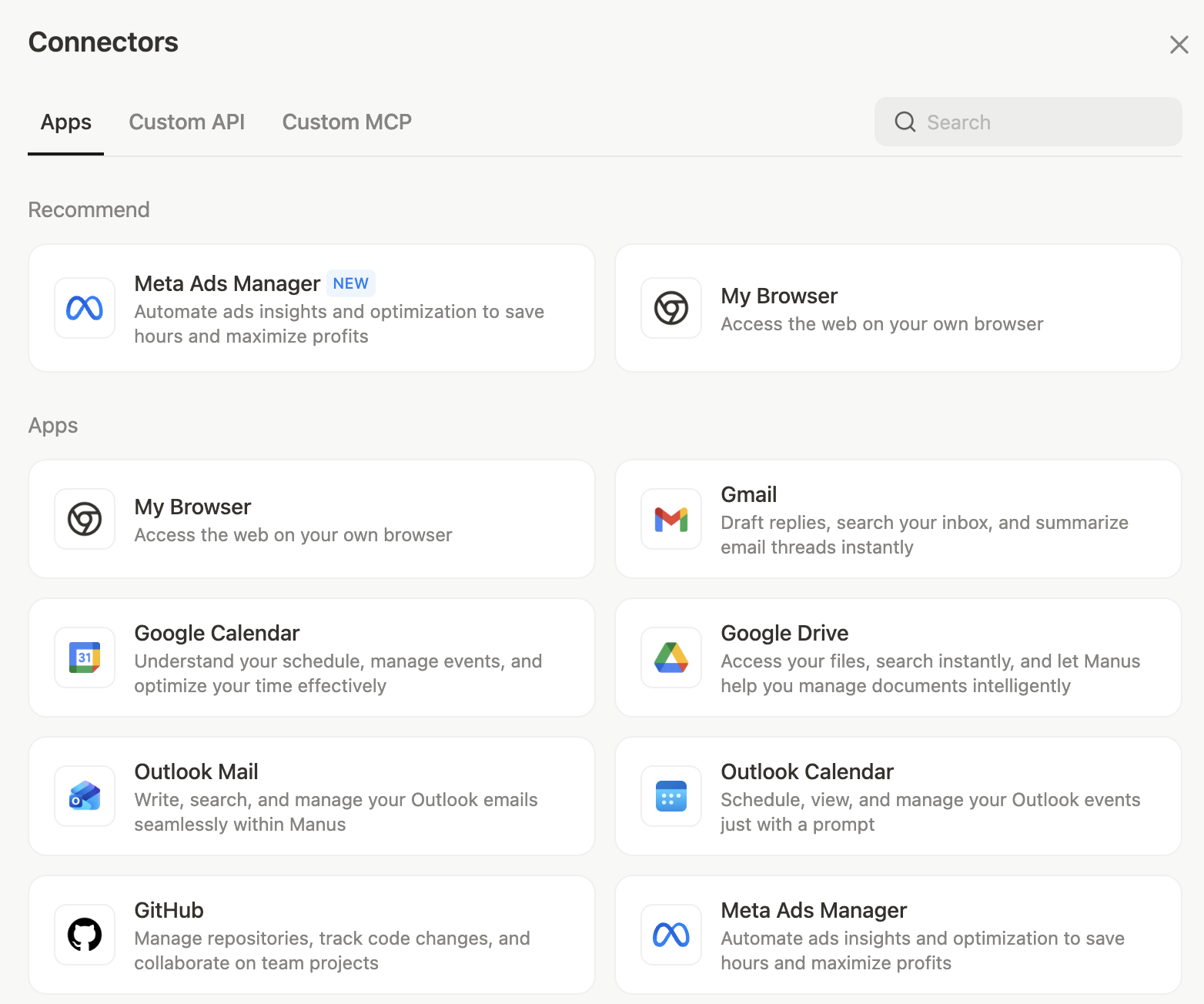Viewport: 1204px width, 1004px height.
Task: Select the Apps tab
Action: coord(66,122)
